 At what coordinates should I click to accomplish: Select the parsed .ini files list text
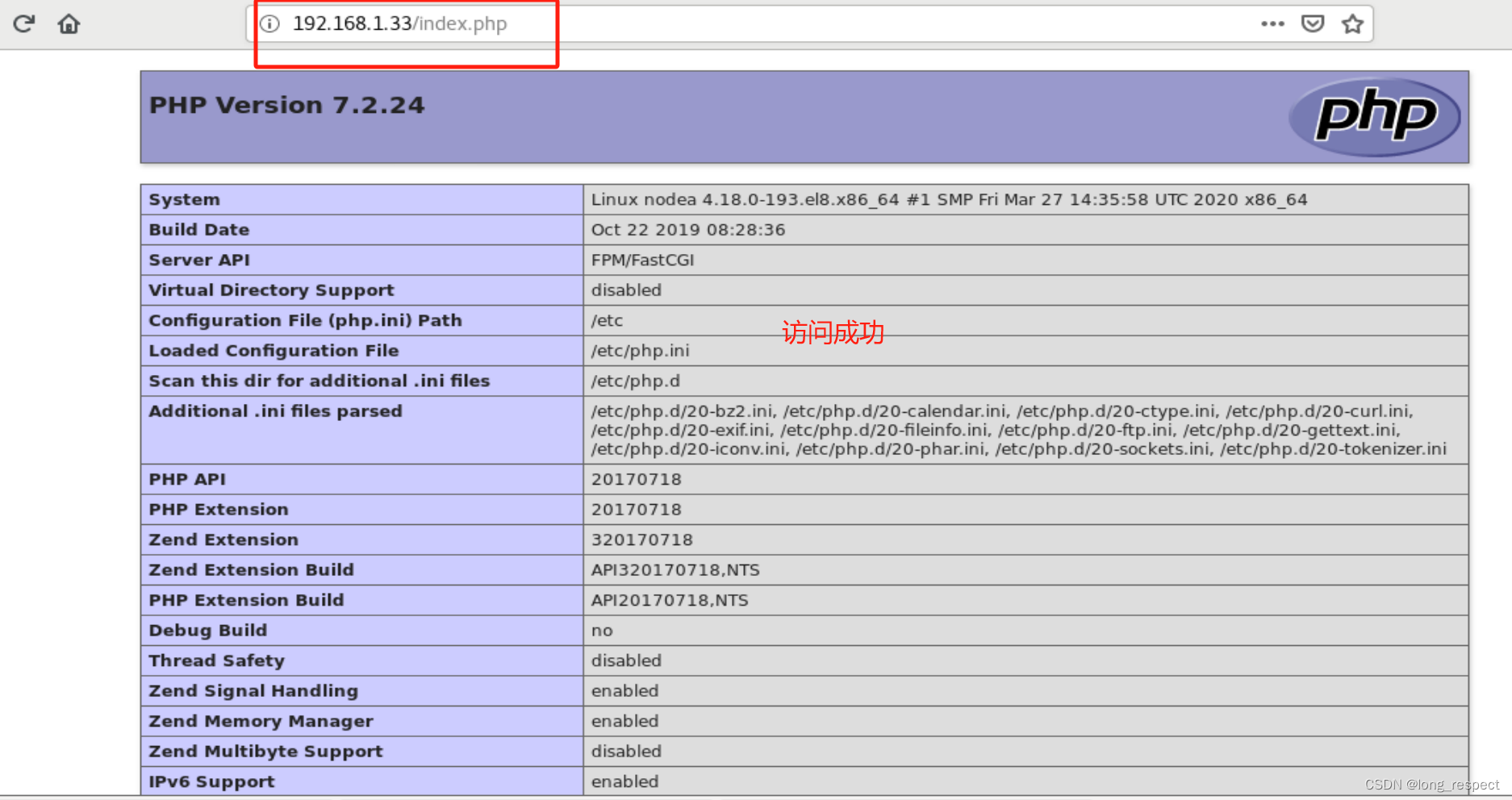click(x=1018, y=430)
